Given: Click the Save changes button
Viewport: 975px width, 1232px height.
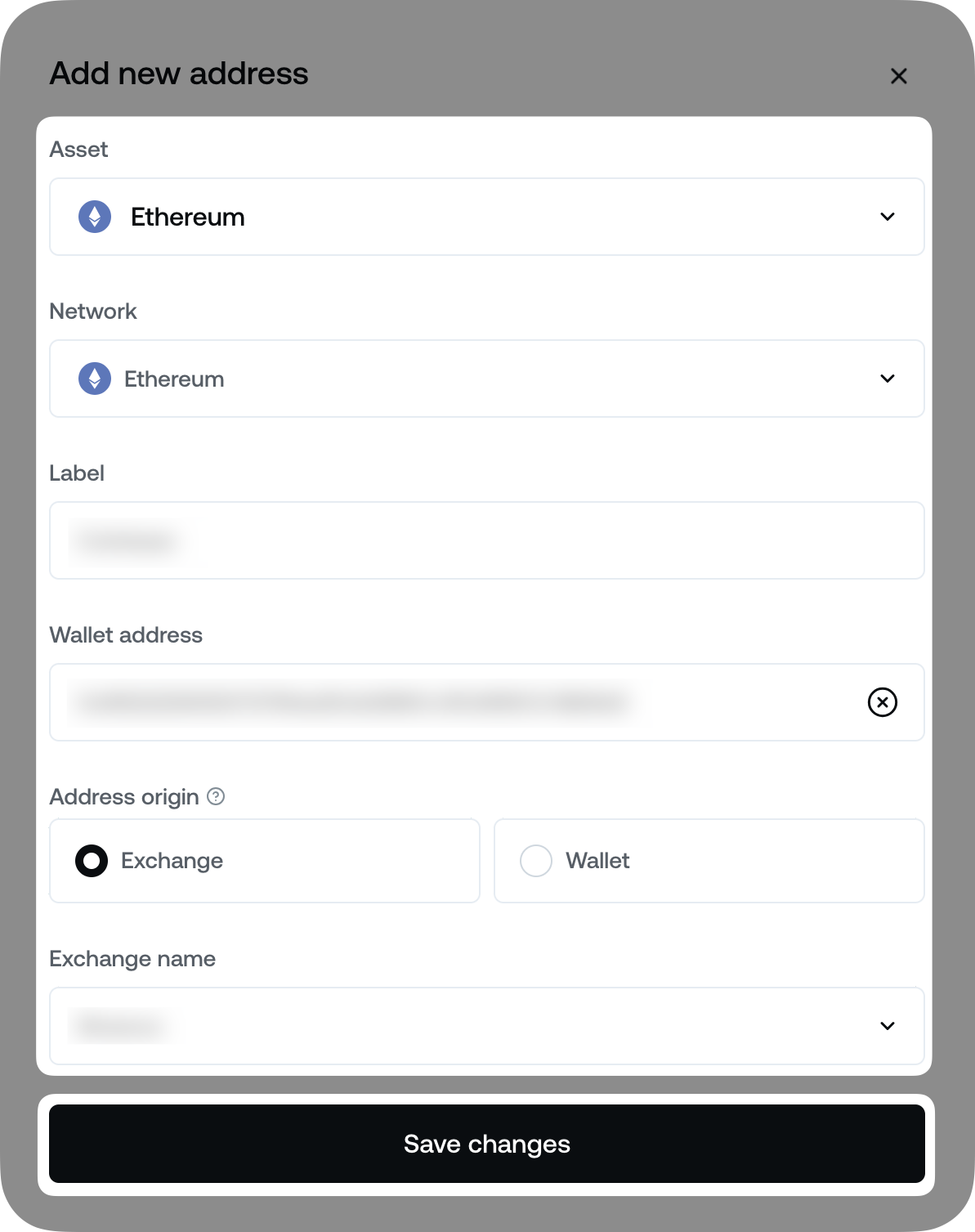Looking at the screenshot, I should click(486, 1144).
